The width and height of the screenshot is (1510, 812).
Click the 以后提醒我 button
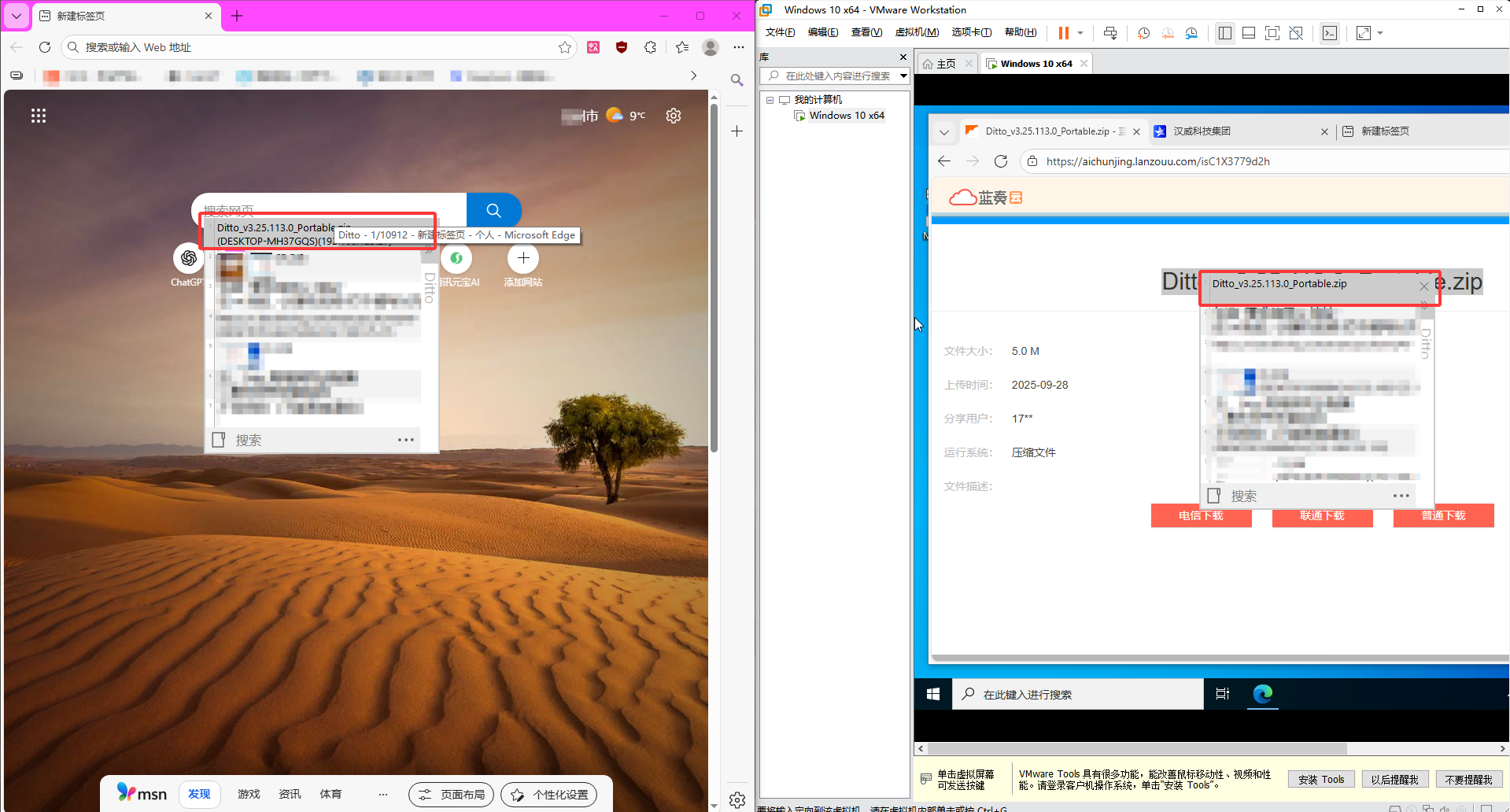tap(1394, 780)
